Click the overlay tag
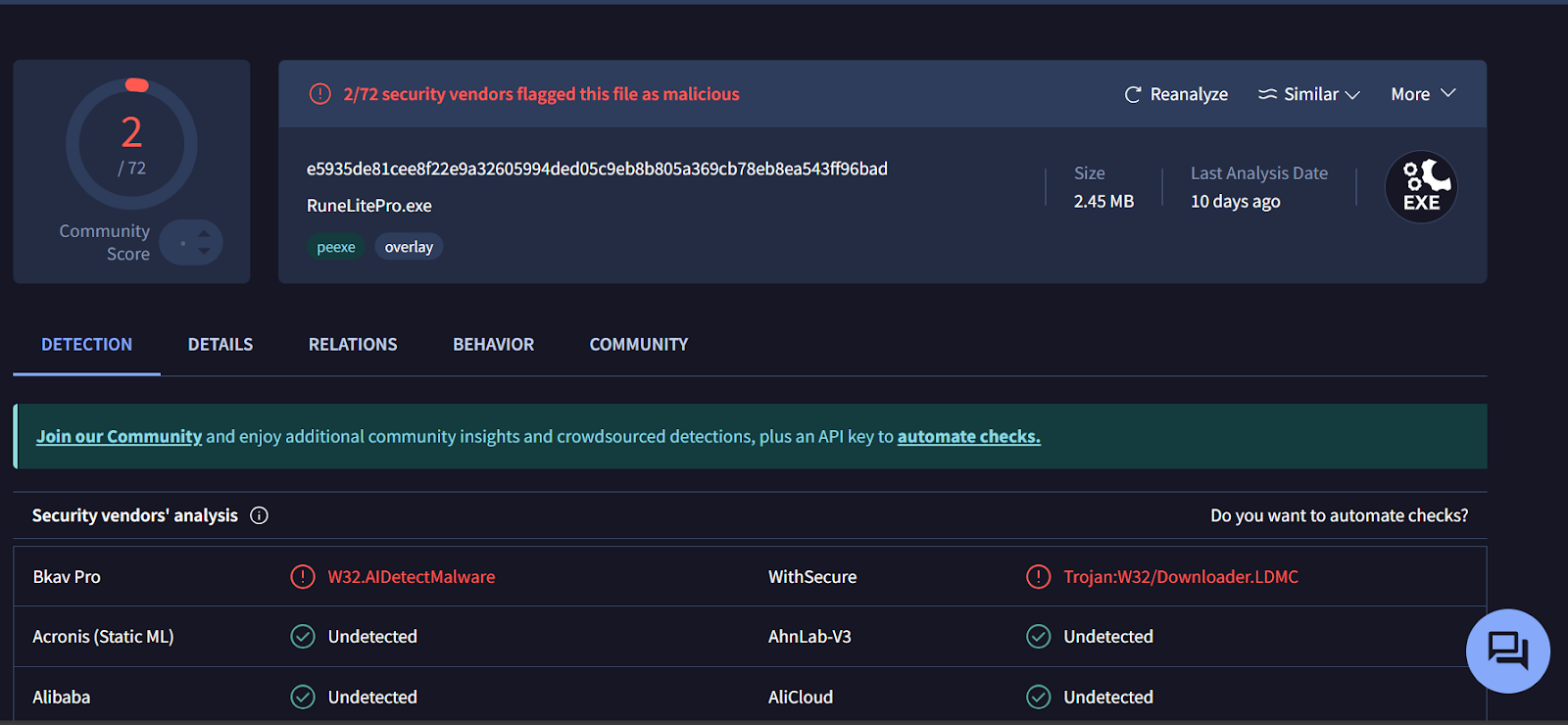The image size is (1568, 725). 409,247
